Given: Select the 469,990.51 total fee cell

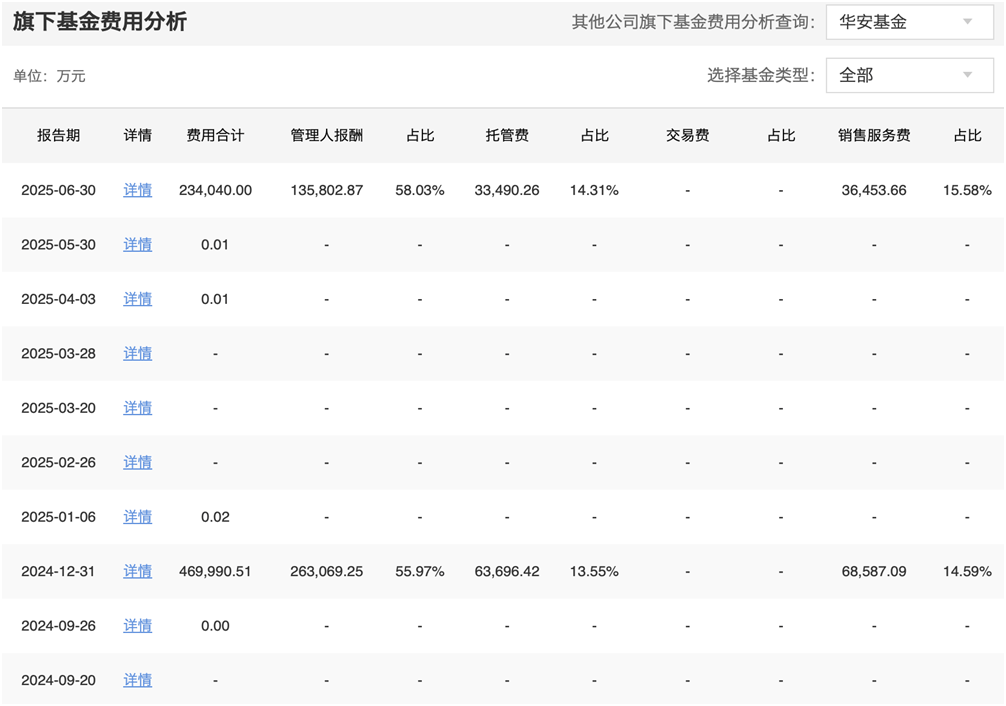Looking at the screenshot, I should 215,571.
